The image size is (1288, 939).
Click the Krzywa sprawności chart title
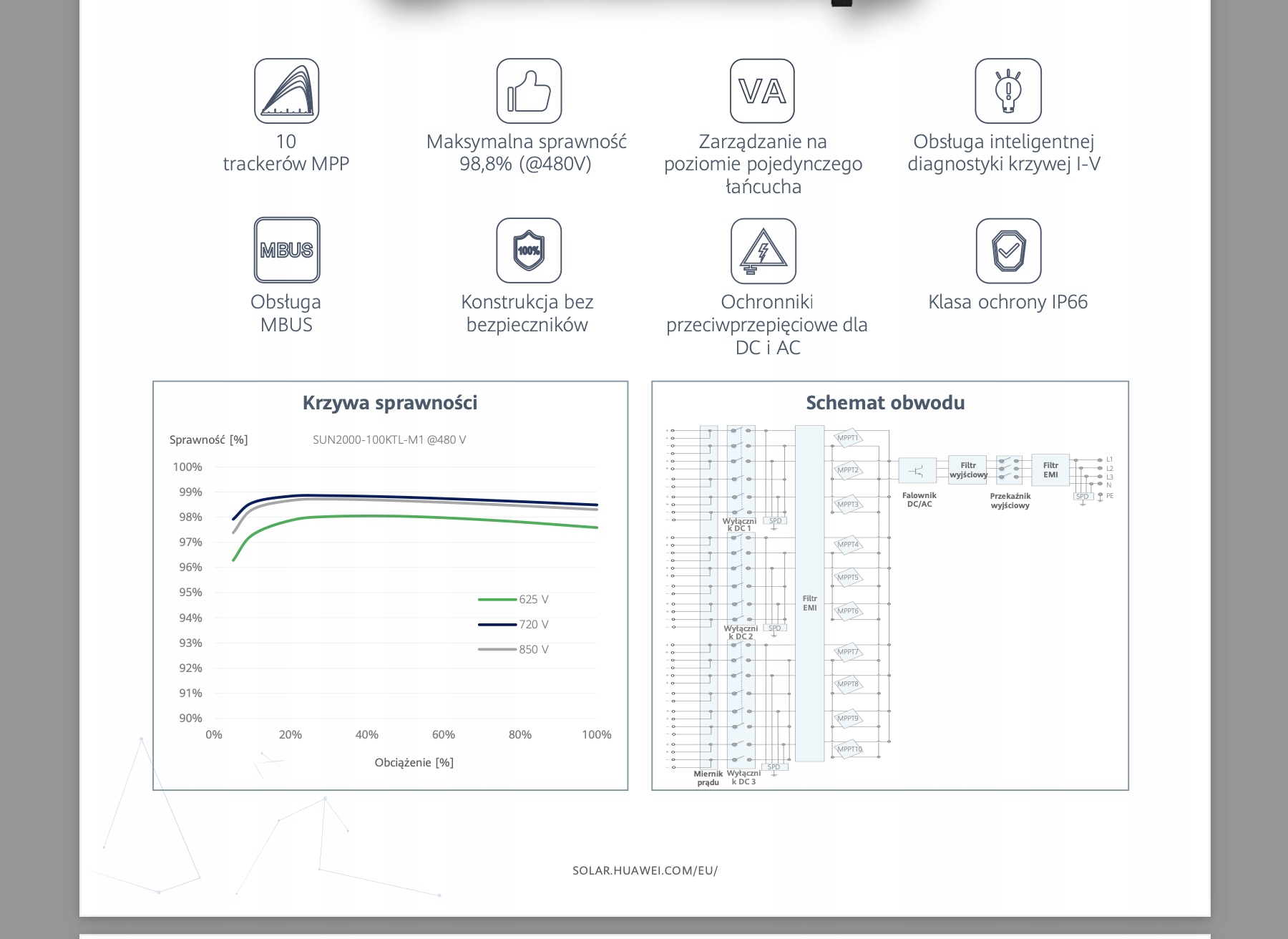pyautogui.click(x=390, y=403)
